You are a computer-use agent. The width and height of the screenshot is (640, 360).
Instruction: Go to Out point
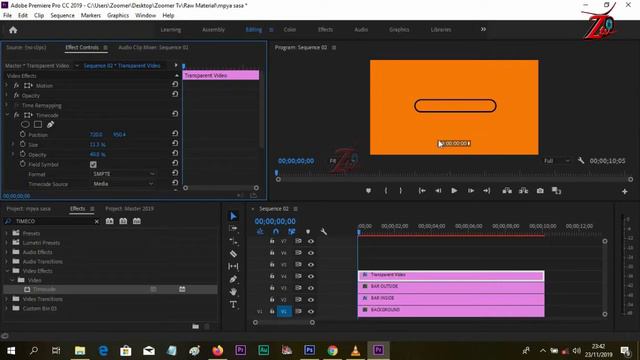pos(487,191)
